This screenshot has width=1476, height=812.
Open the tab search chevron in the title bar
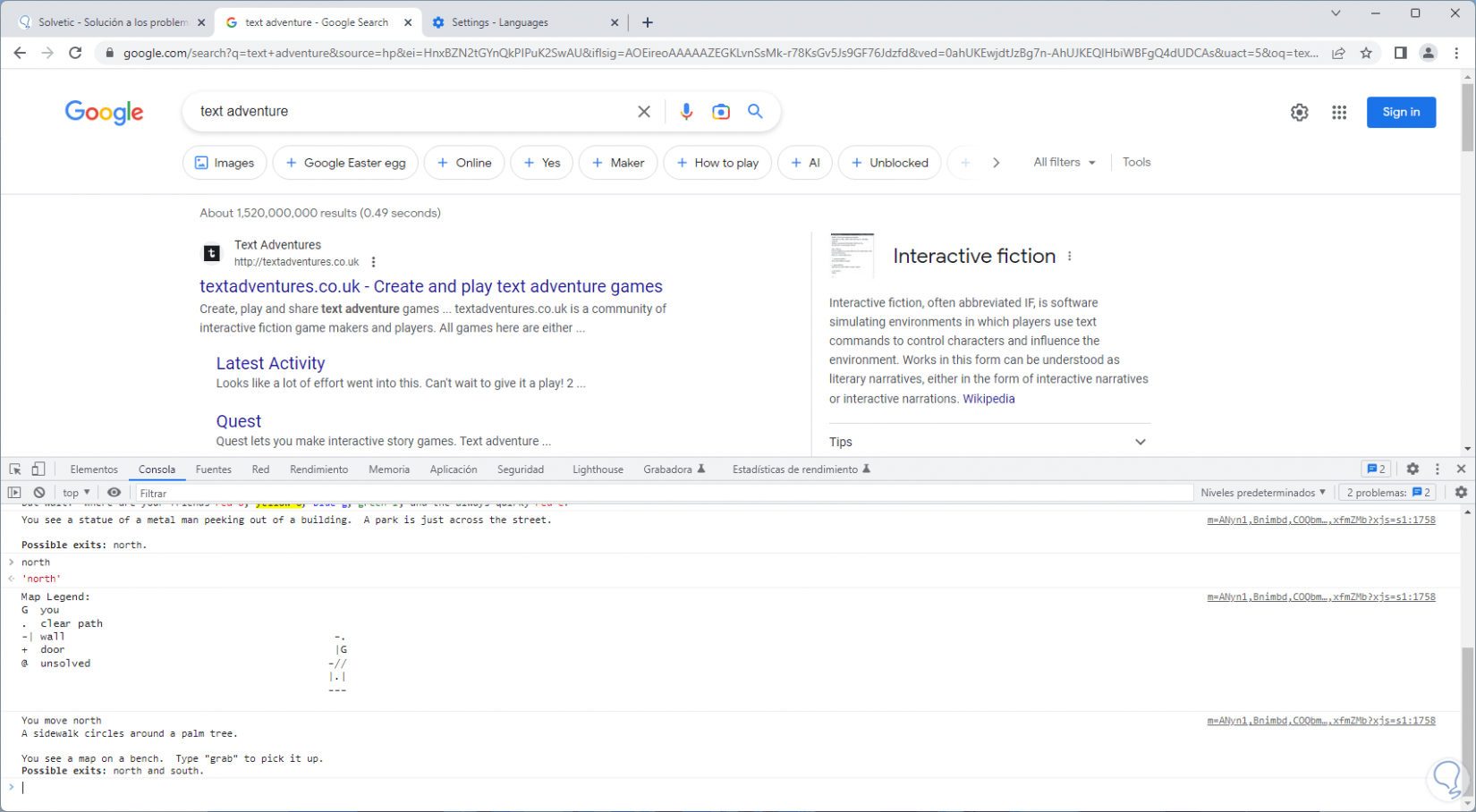[1336, 13]
